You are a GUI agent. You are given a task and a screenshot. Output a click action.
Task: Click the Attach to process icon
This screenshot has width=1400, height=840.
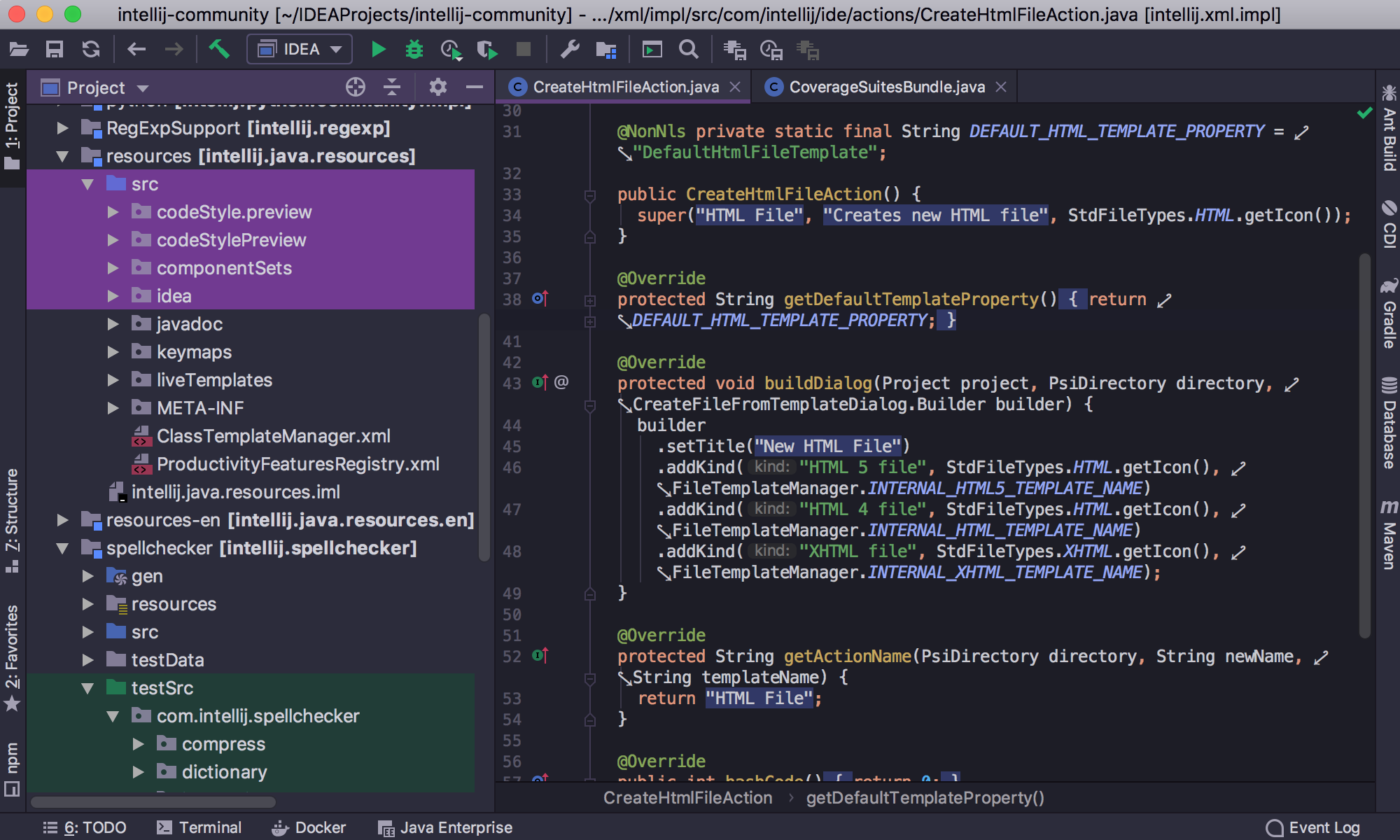pyautogui.click(x=488, y=49)
